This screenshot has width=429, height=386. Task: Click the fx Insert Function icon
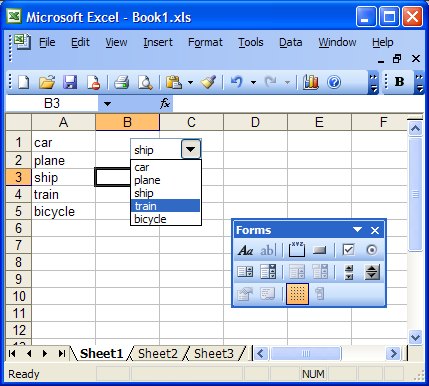click(x=165, y=104)
